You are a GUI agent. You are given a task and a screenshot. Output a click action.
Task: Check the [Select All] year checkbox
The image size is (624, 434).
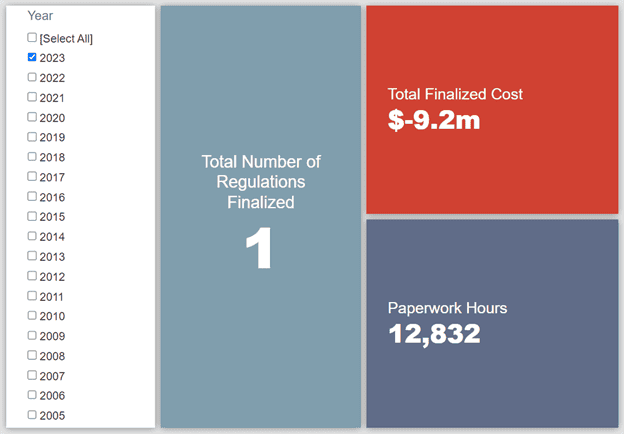(x=32, y=37)
